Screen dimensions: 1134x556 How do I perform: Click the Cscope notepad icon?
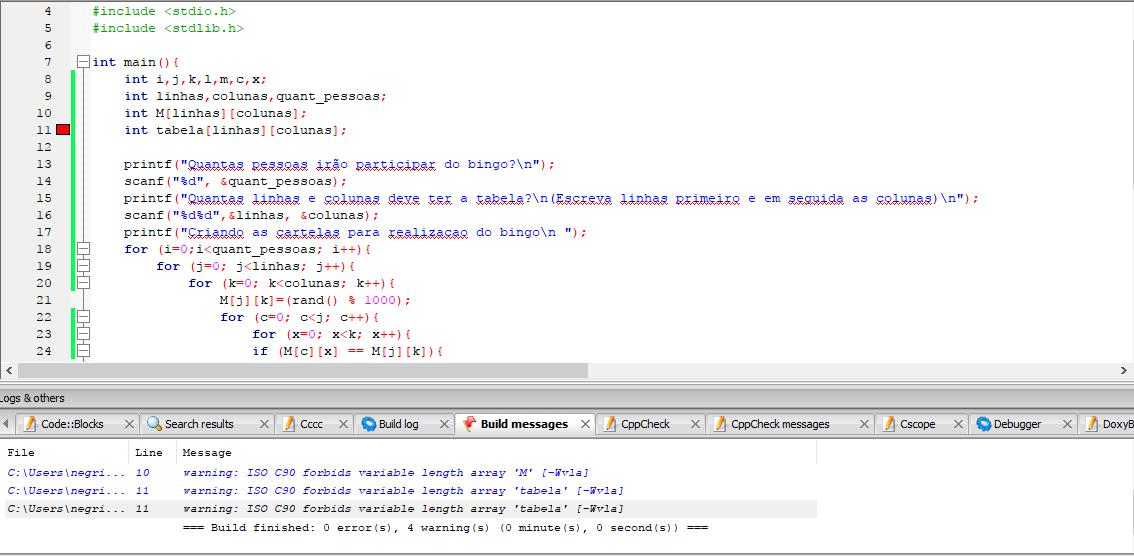[x=888, y=424]
